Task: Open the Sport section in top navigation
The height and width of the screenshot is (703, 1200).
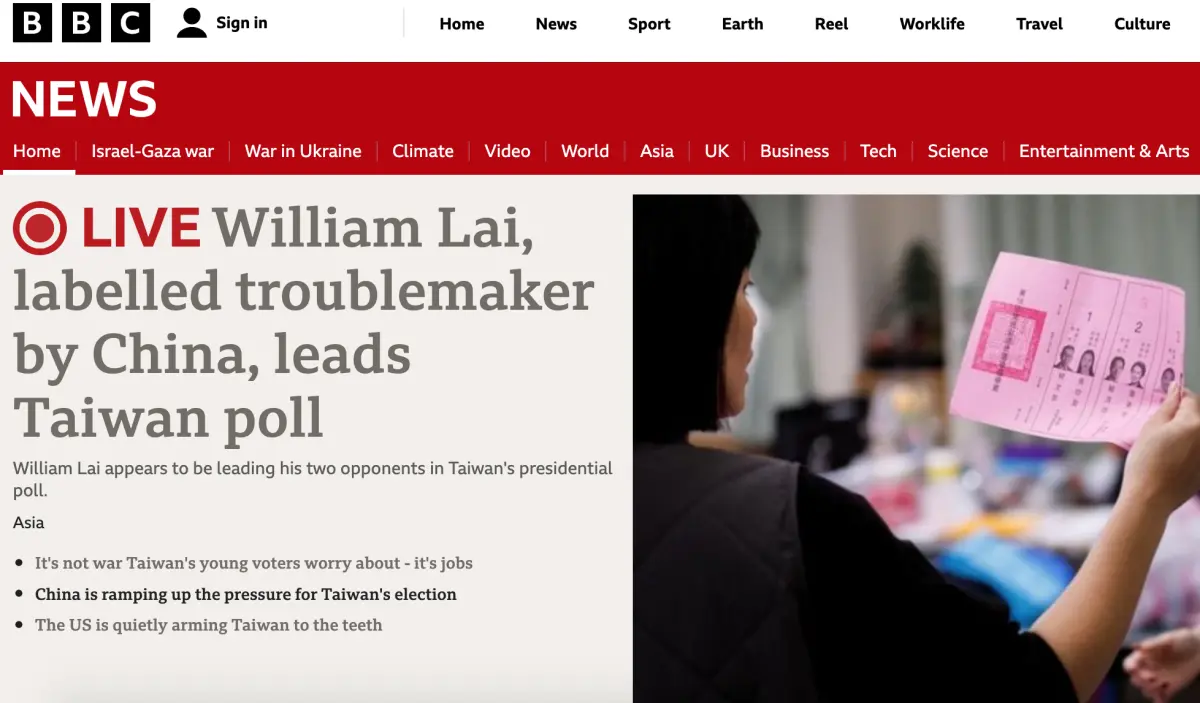Action: [649, 24]
